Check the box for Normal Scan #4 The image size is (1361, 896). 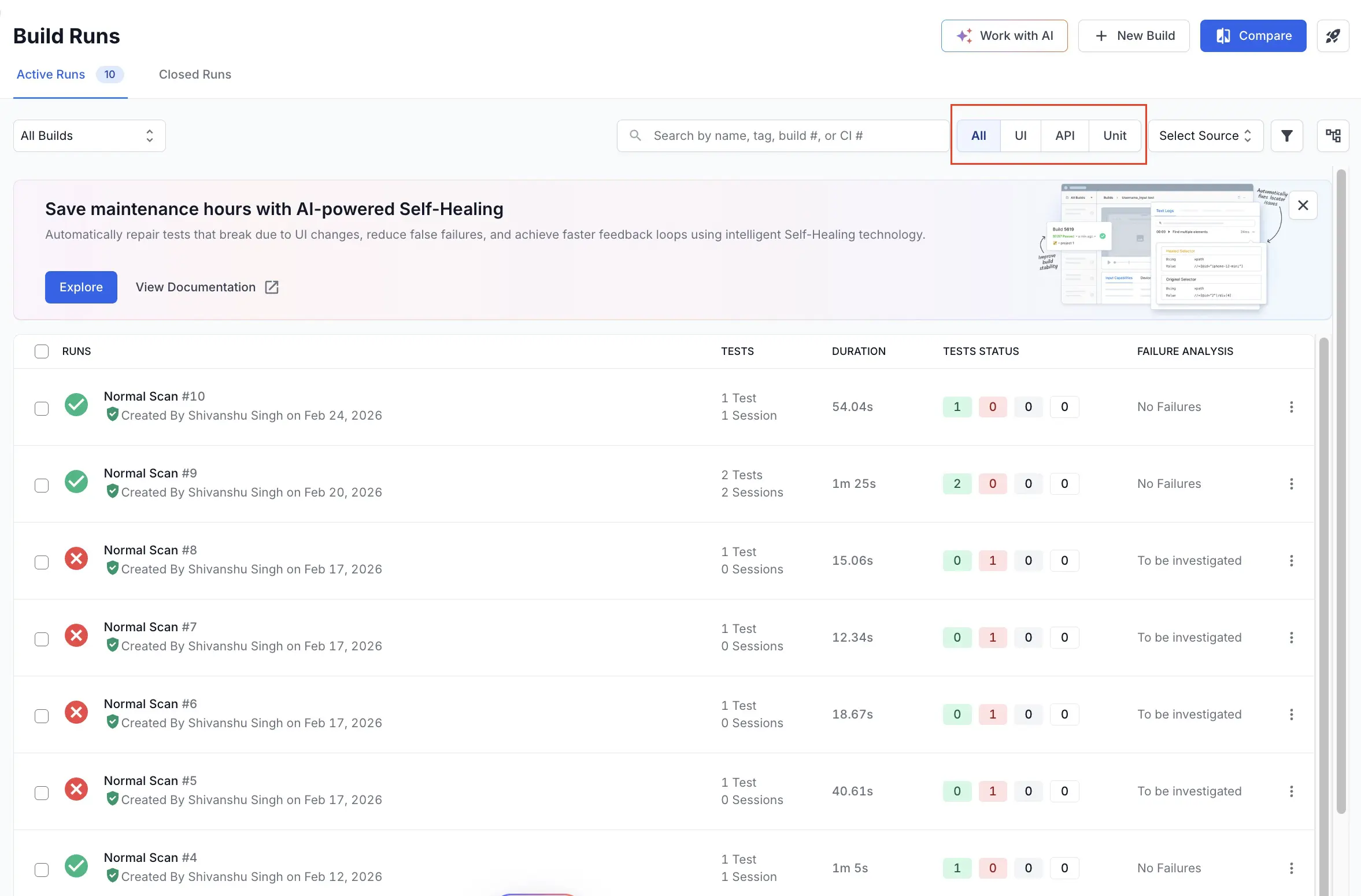[x=42, y=870]
